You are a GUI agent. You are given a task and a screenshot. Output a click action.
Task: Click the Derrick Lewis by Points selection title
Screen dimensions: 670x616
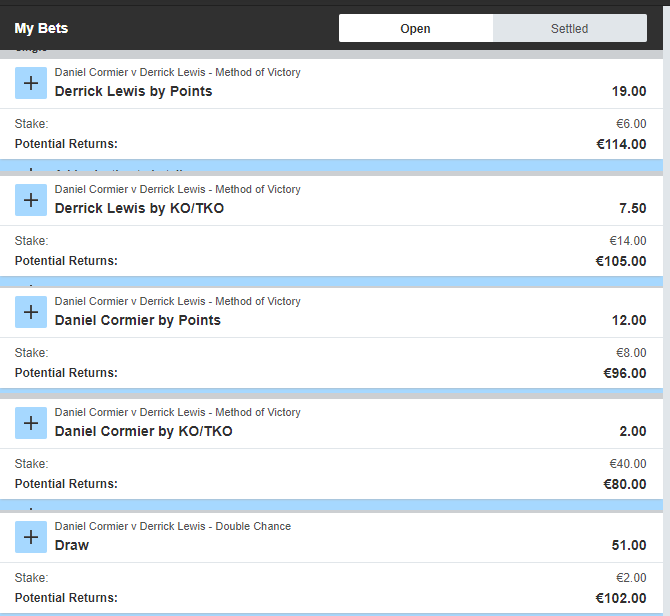tap(133, 91)
